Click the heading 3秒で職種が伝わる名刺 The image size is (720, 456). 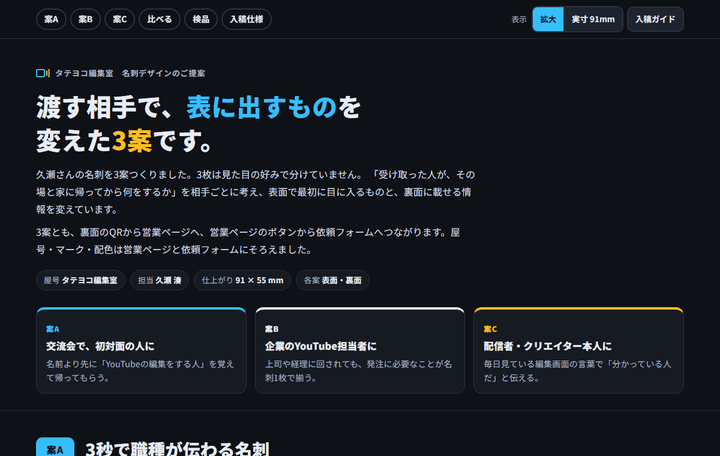[x=177, y=449]
